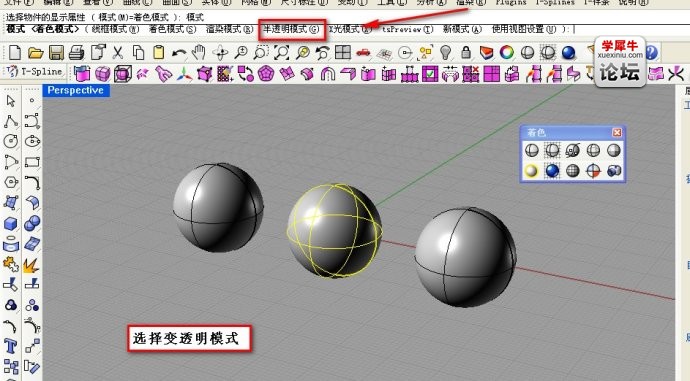Close the 着色 floating panel
This screenshot has width=690, height=381.
tap(617, 132)
